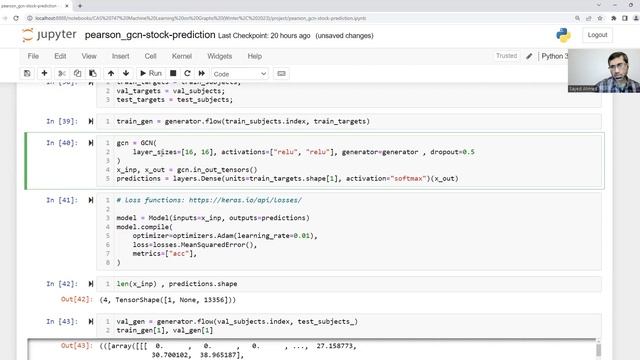This screenshot has width=640, height=360.
Task: Click the output area vertical scrollbar
Action: point(598,350)
